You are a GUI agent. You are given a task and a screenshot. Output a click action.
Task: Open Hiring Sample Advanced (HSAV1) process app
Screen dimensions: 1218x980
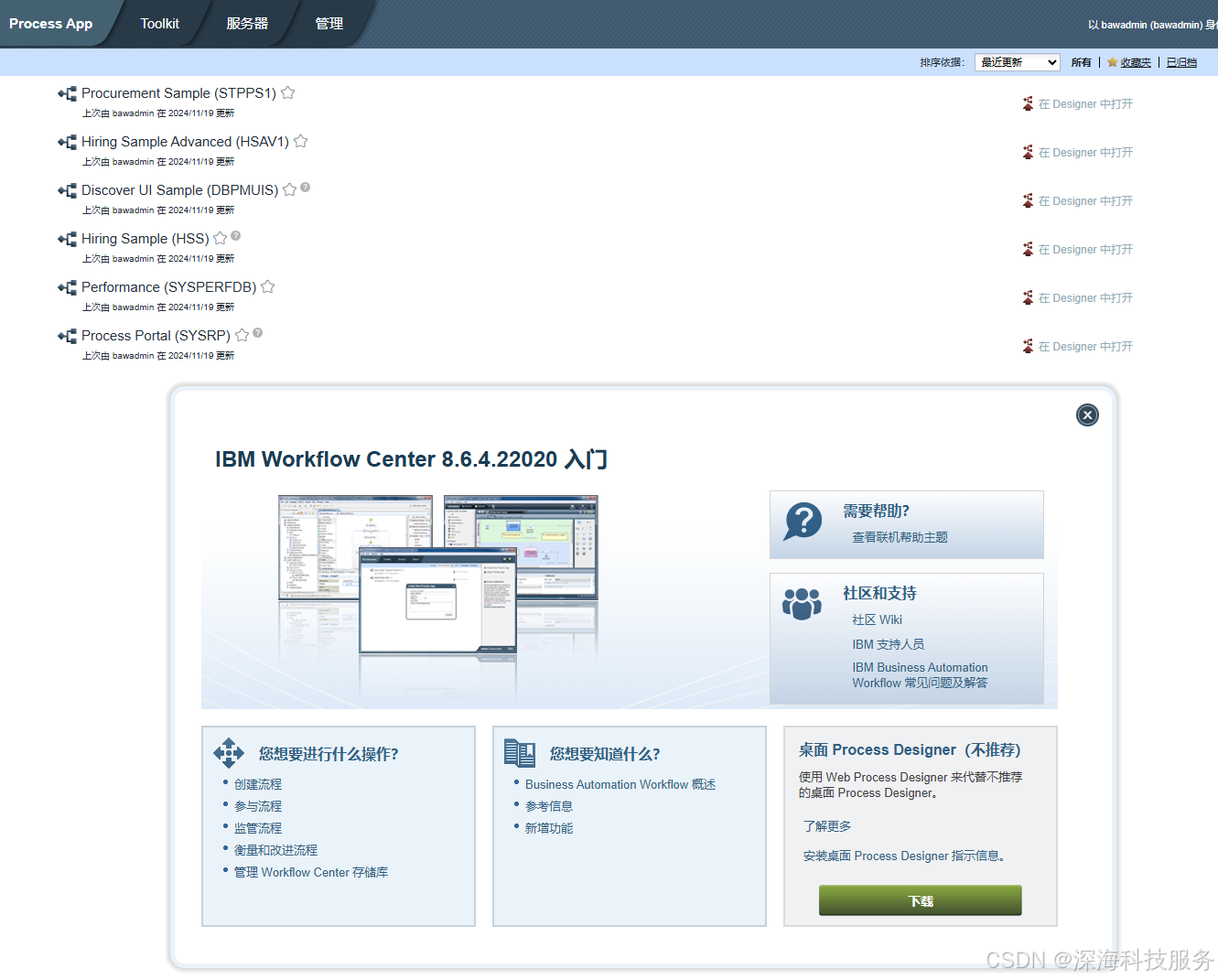pyautogui.click(x=185, y=142)
